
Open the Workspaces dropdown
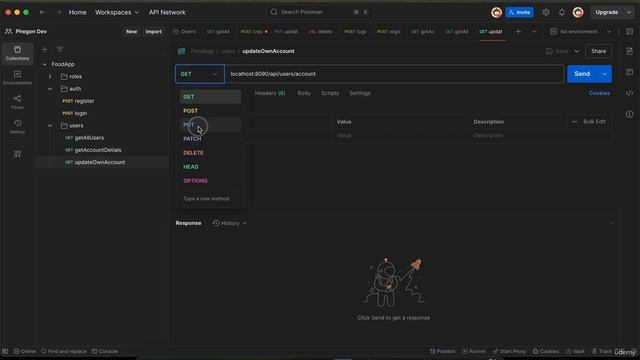click(117, 12)
